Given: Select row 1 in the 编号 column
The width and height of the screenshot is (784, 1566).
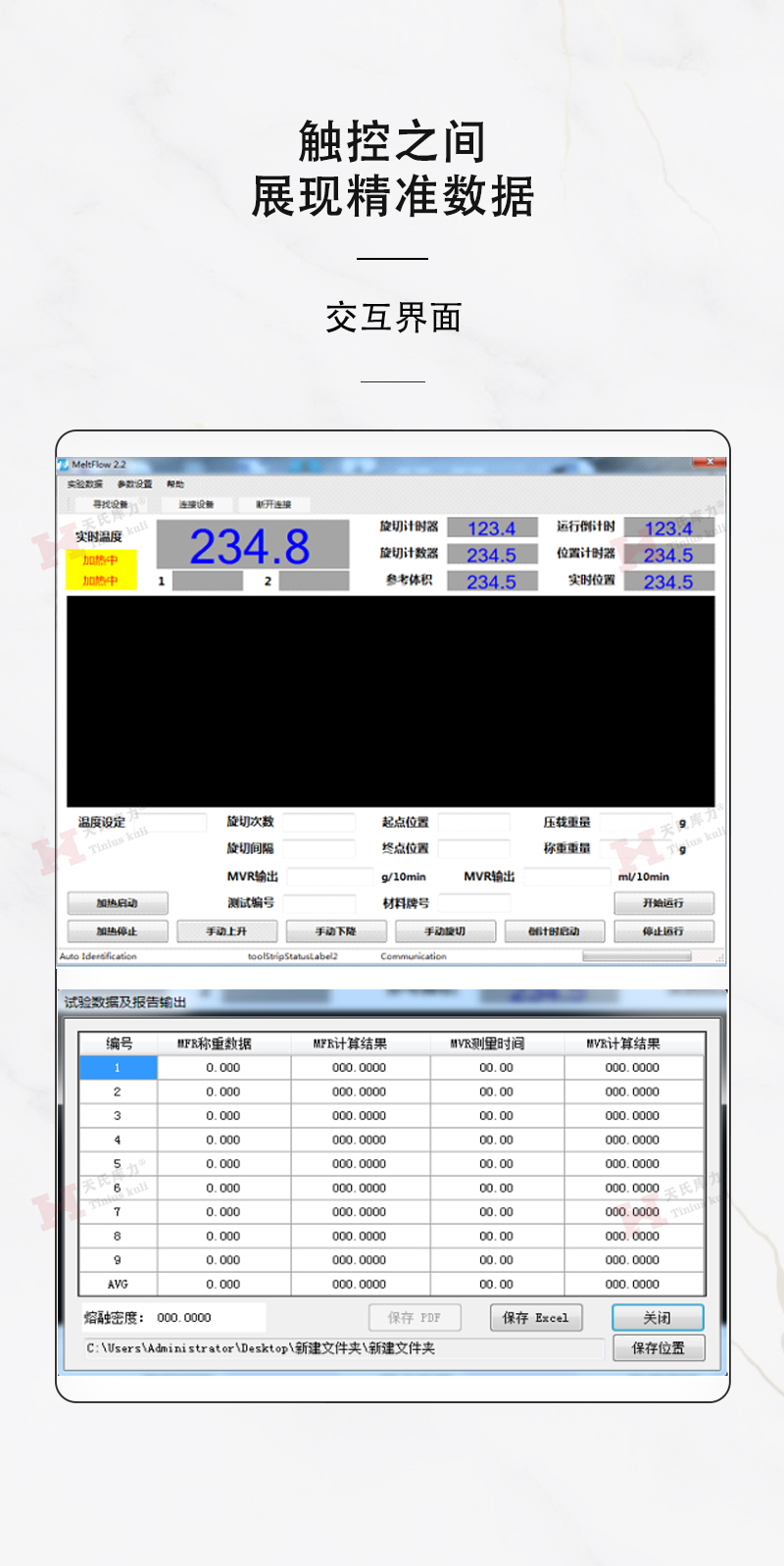Looking at the screenshot, I should click(x=118, y=1068).
